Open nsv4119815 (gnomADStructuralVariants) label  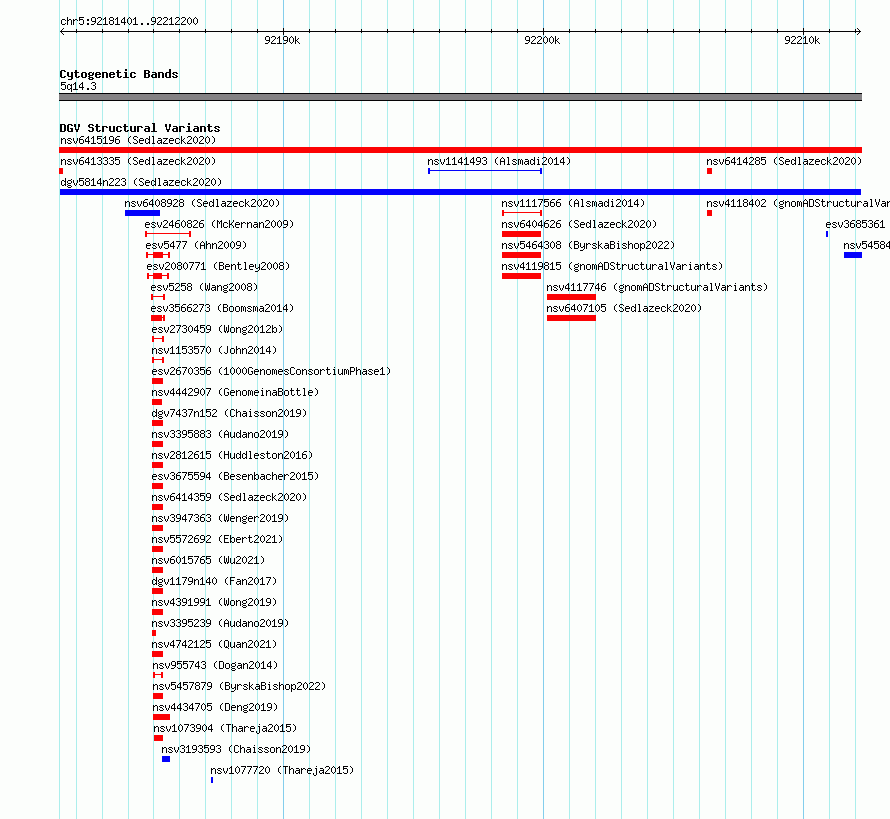[x=612, y=266]
